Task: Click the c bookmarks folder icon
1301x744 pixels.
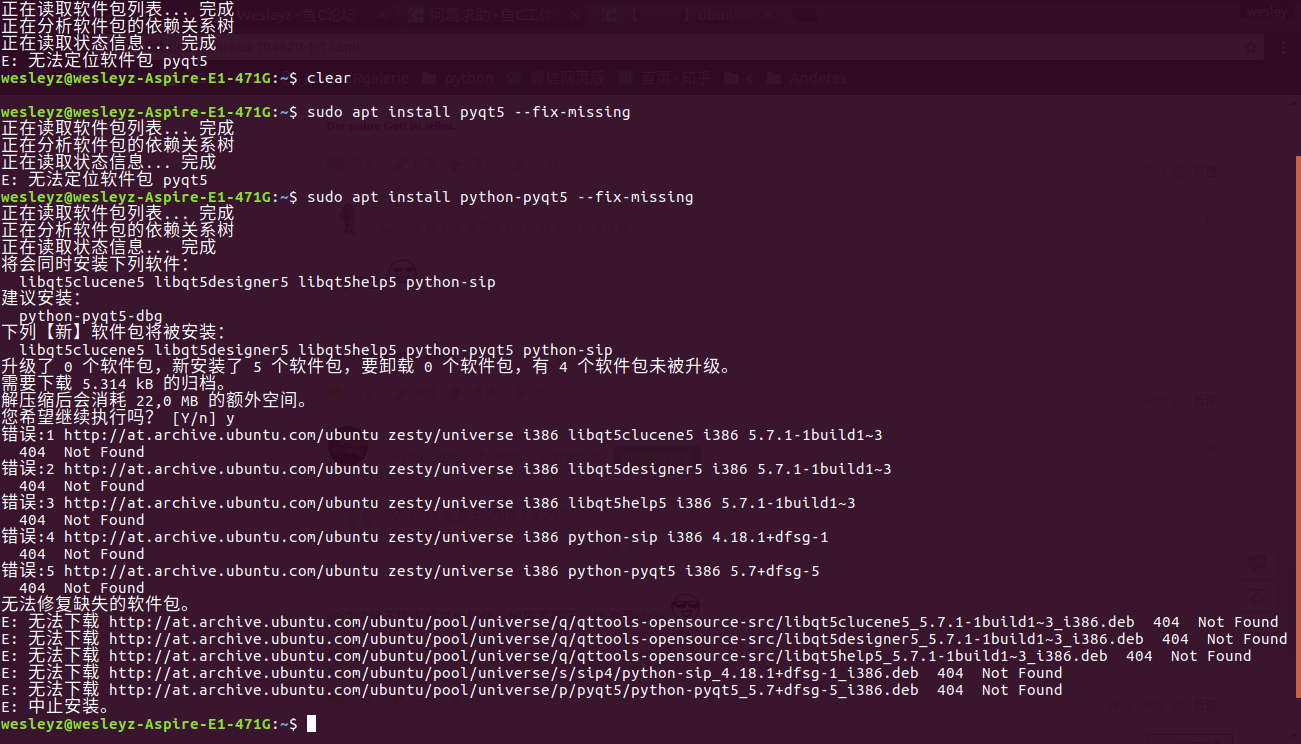Action: [x=732, y=77]
